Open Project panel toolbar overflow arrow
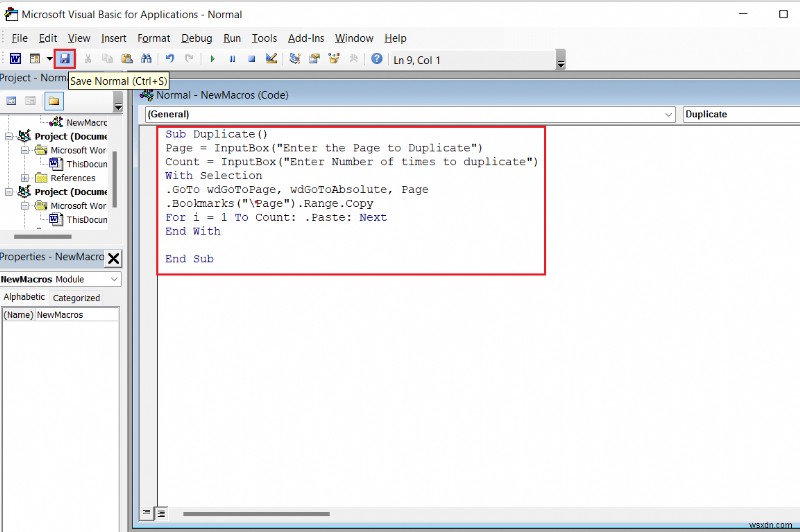The image size is (800, 532). coord(118,102)
